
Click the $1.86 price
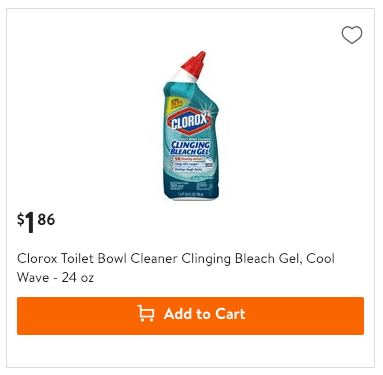pyautogui.click(x=36, y=222)
